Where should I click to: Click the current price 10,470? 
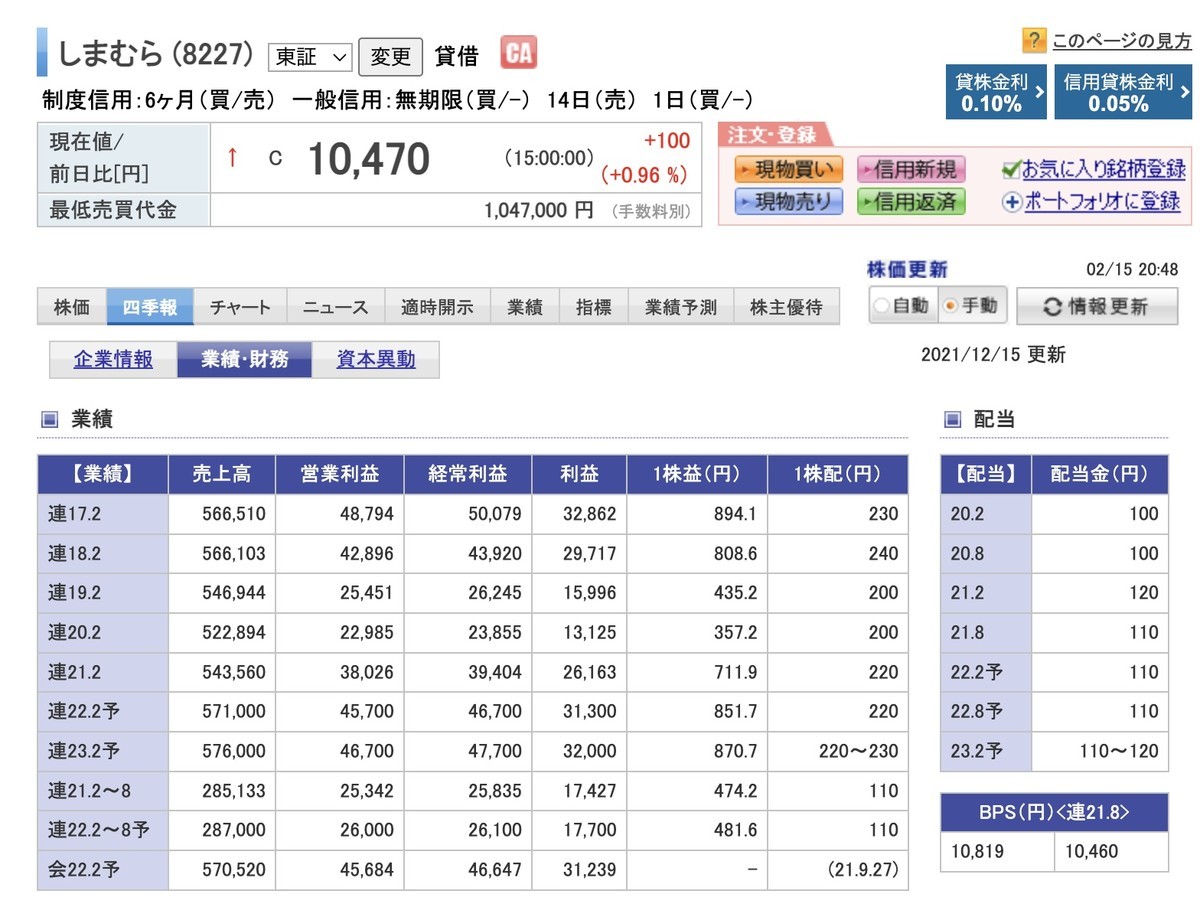coord(368,158)
